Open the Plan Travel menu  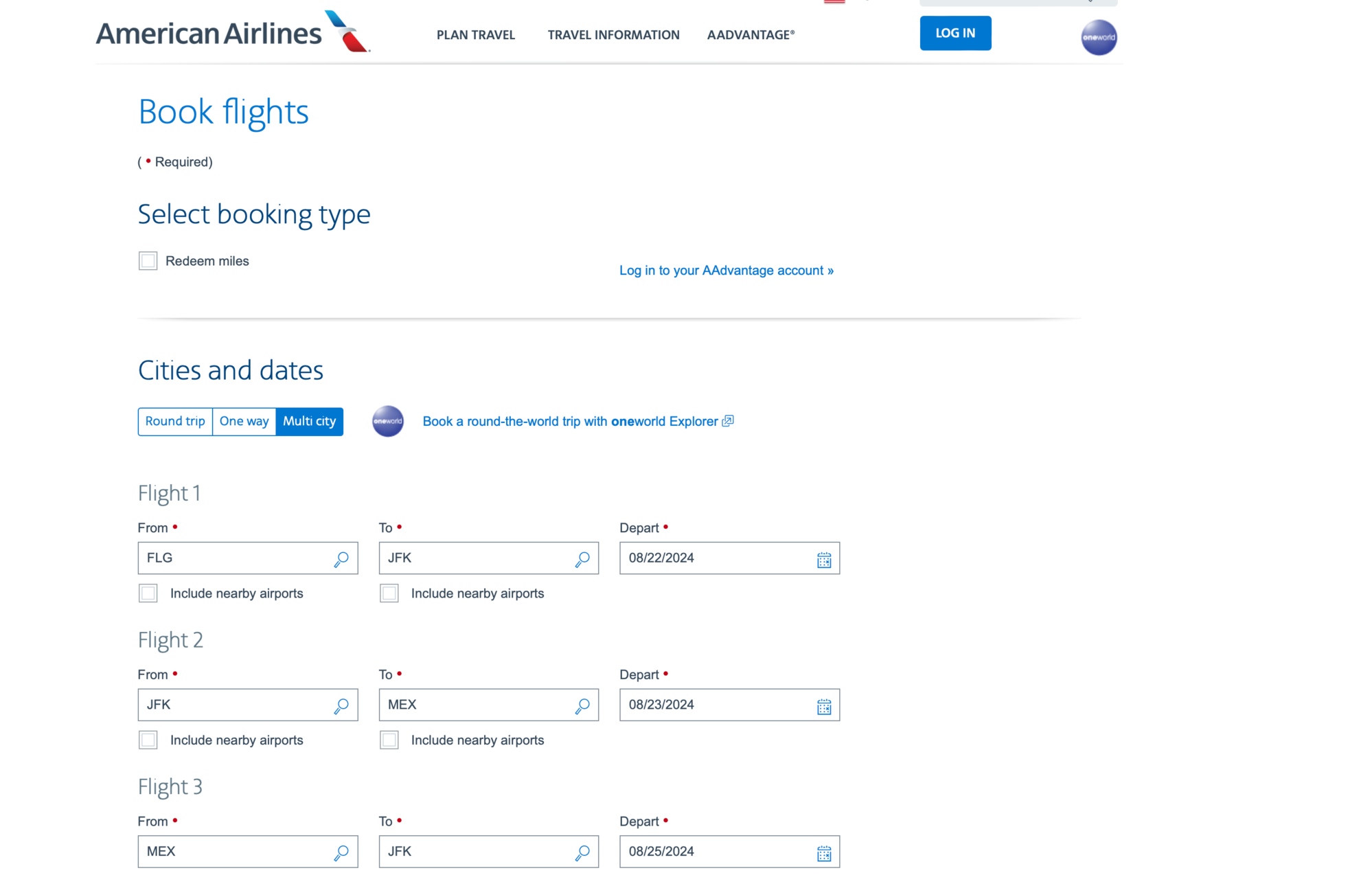475,35
